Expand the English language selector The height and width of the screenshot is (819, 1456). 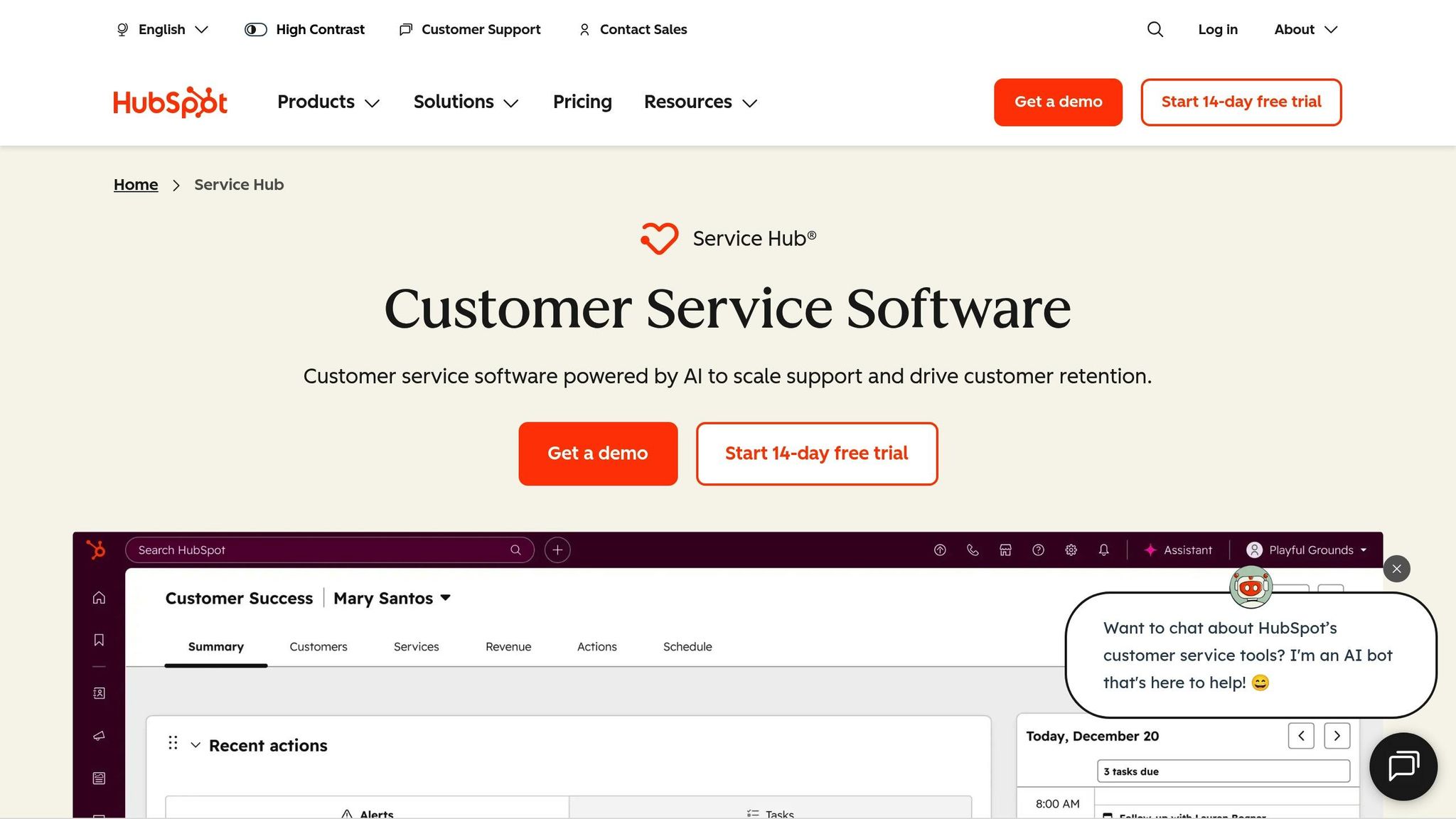[x=162, y=29]
